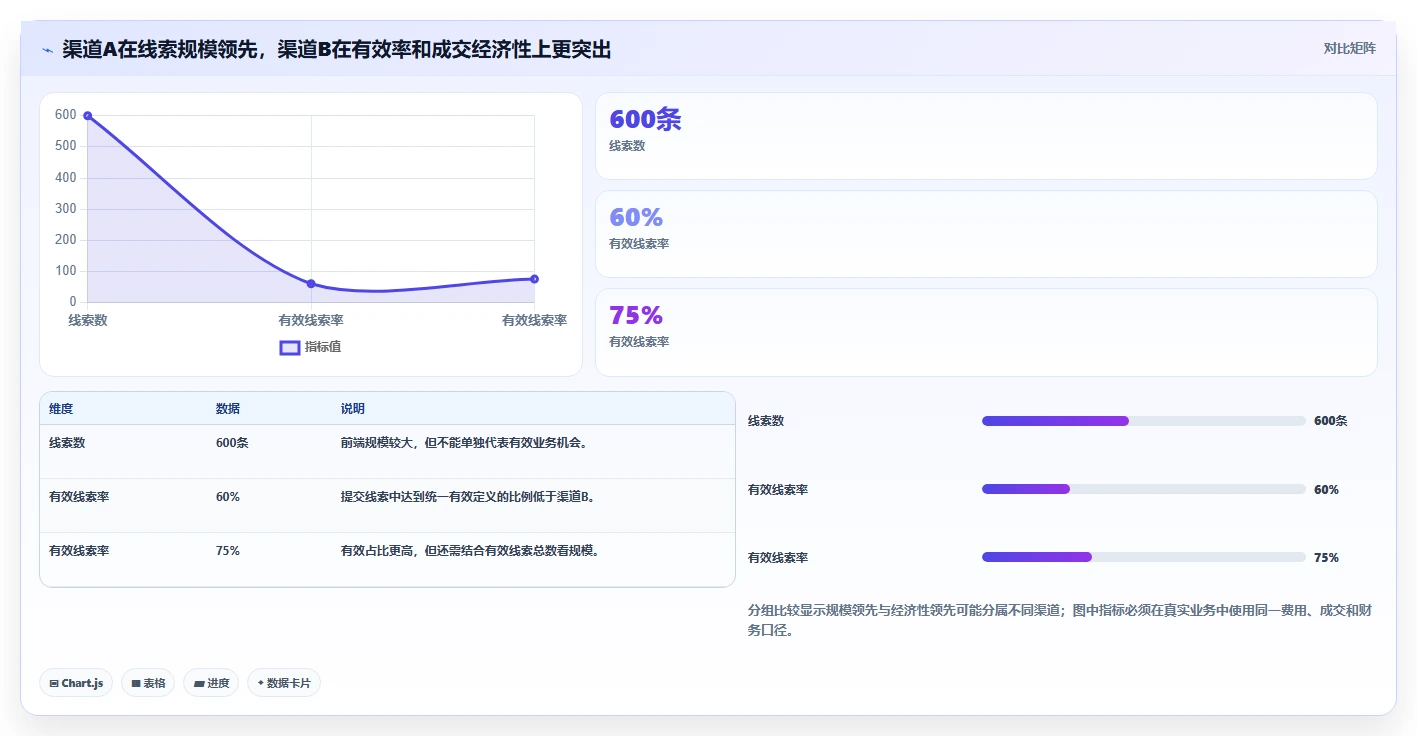Click the chart data point near value 60
The width and height of the screenshot is (1417, 736).
(x=311, y=284)
